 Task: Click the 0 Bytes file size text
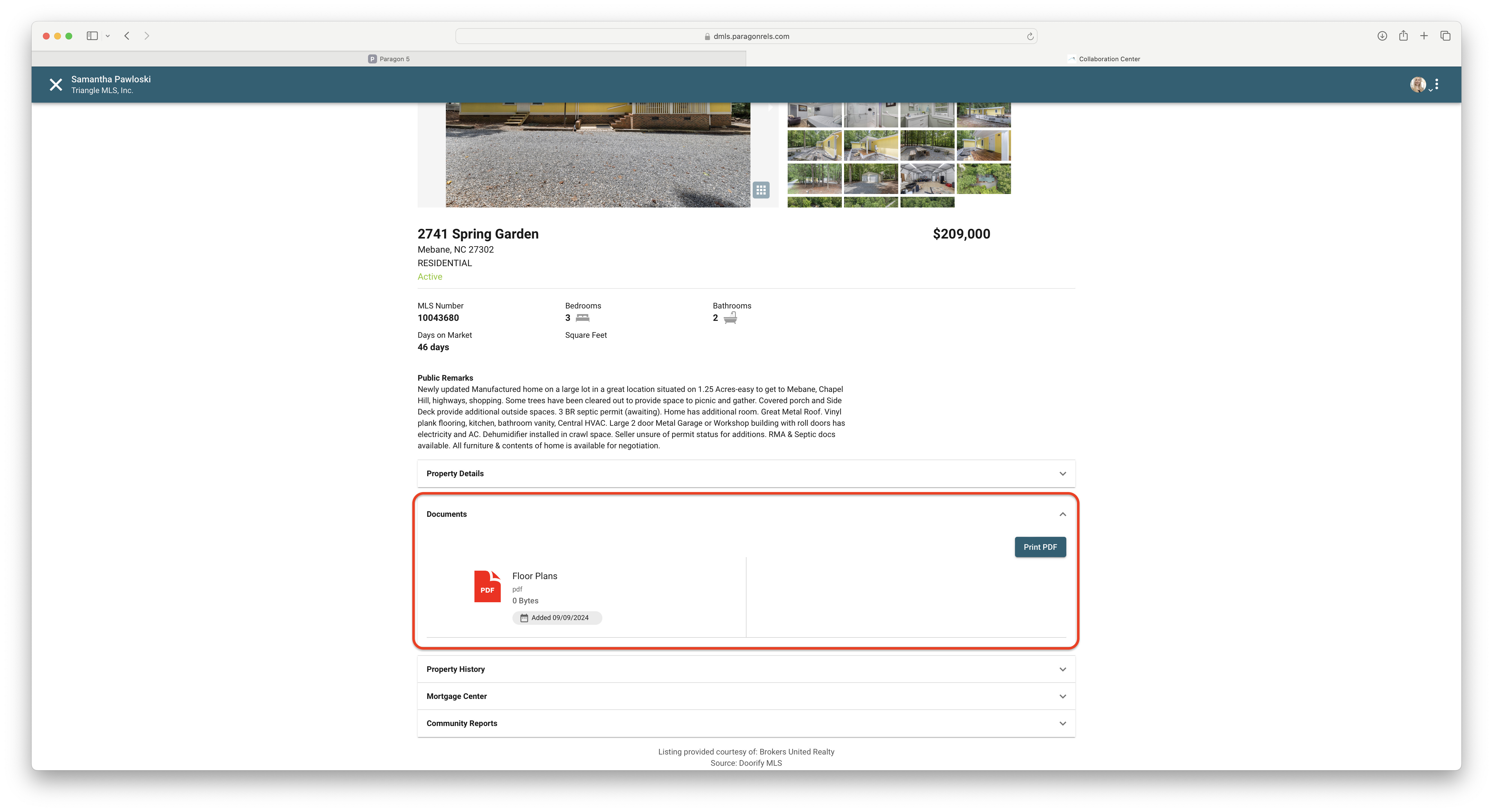point(525,601)
